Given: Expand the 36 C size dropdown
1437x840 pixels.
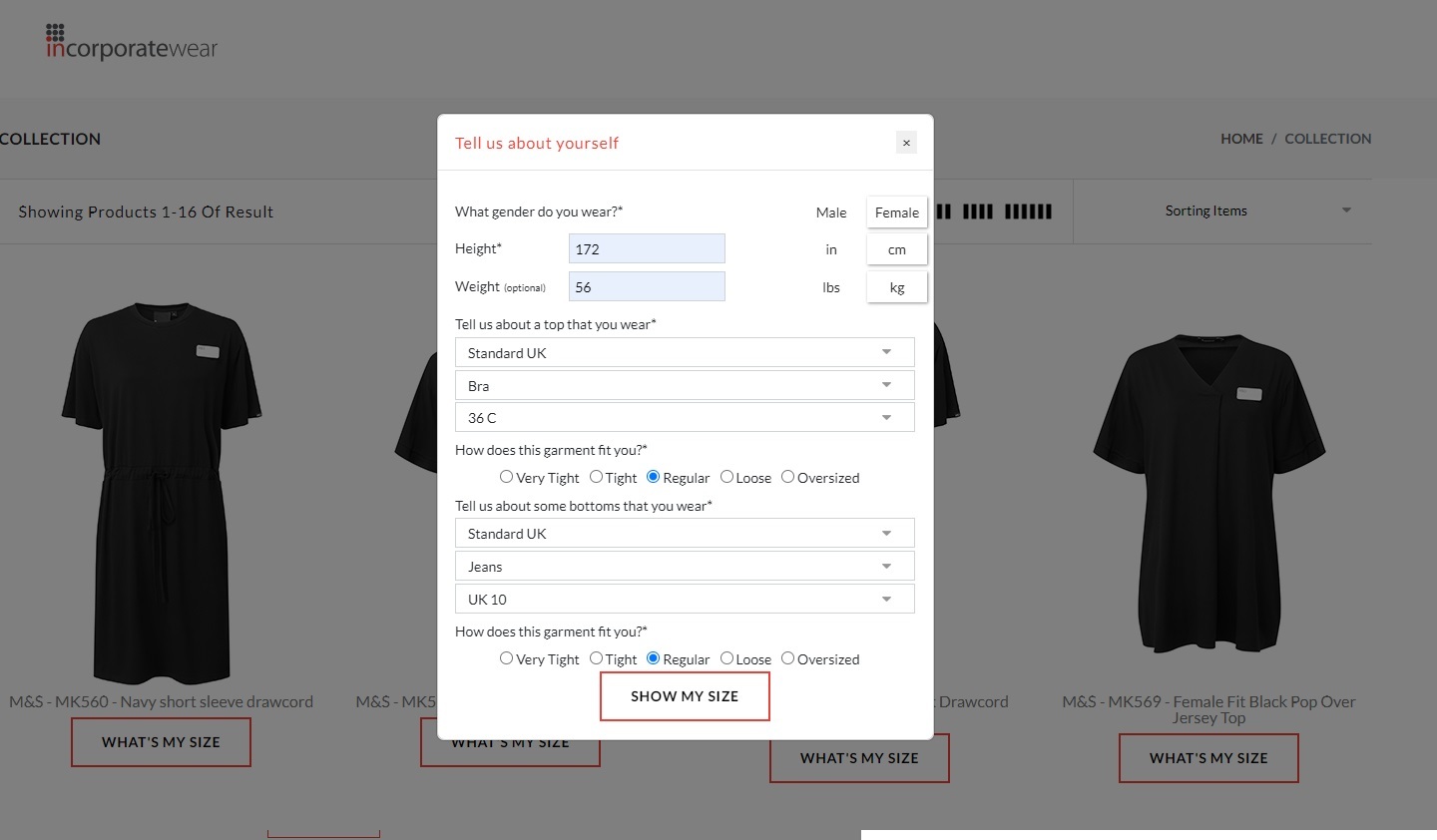Looking at the screenshot, I should [685, 418].
